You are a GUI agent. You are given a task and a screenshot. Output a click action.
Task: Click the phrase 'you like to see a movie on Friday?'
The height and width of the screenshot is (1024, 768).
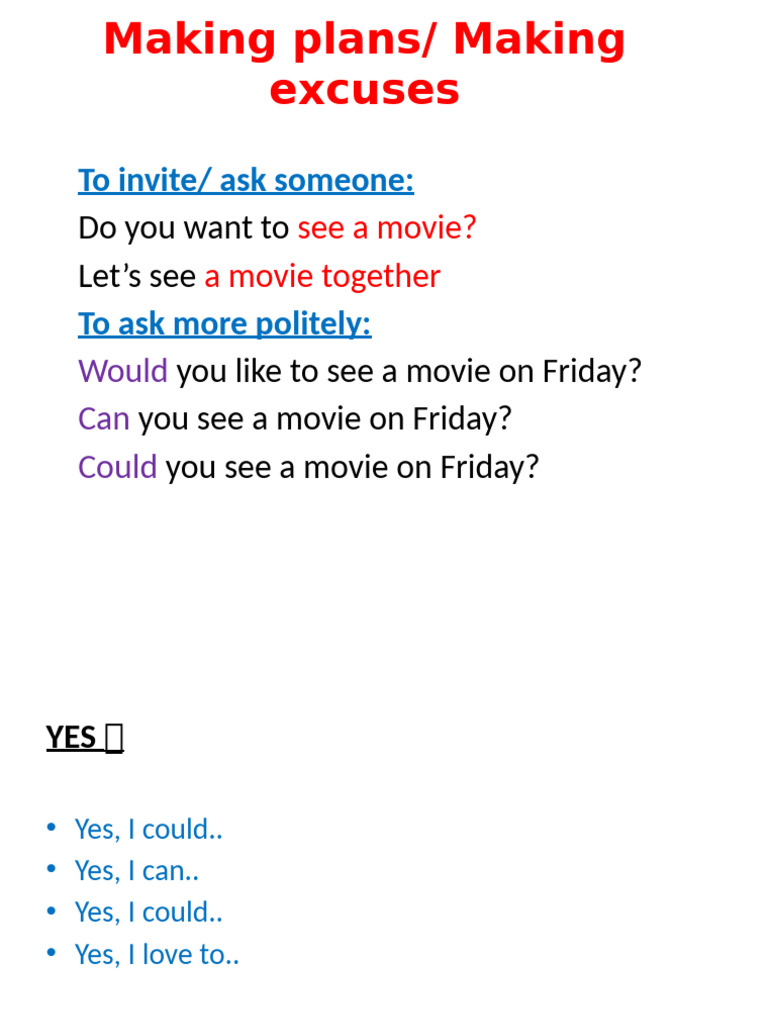tap(409, 372)
